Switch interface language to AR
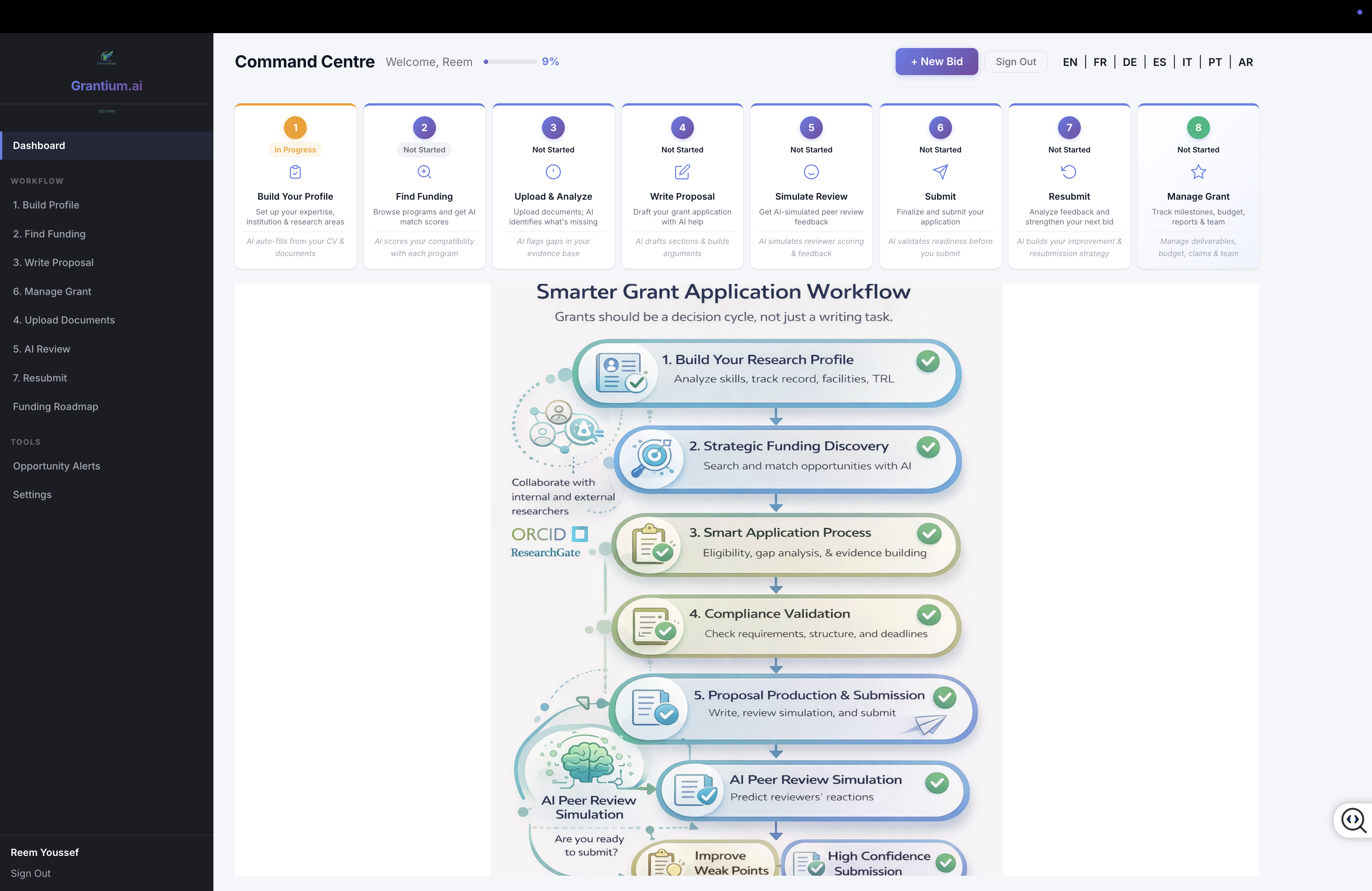1372x891 pixels. click(x=1245, y=62)
